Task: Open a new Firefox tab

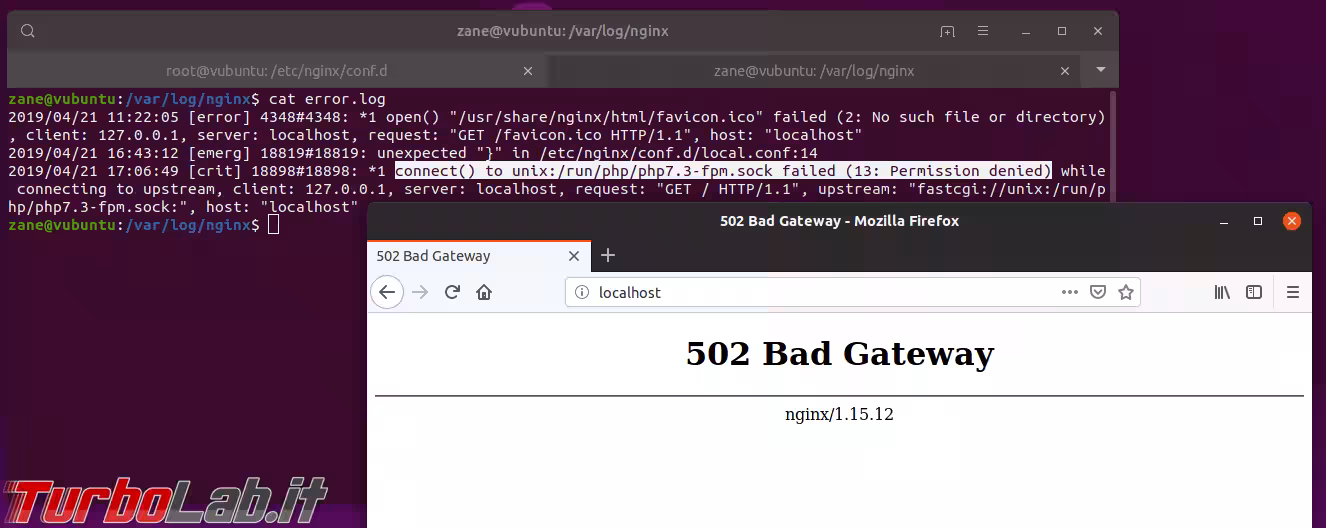Action: (x=607, y=255)
